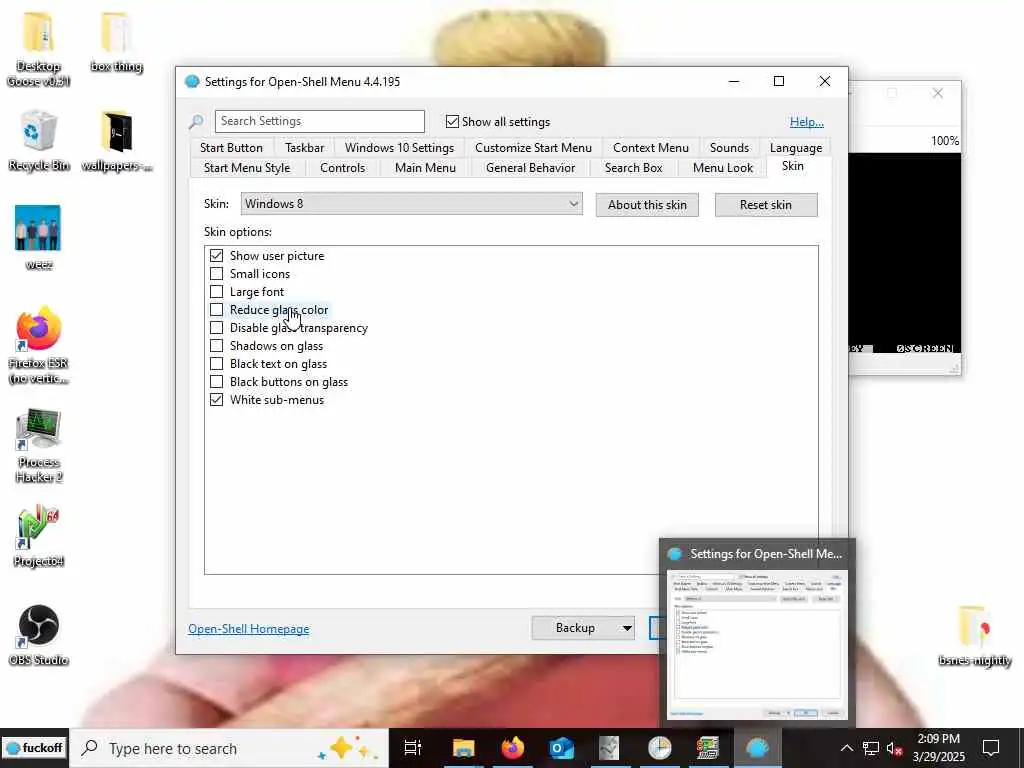Check Disable glass transparency option

pyautogui.click(x=216, y=328)
